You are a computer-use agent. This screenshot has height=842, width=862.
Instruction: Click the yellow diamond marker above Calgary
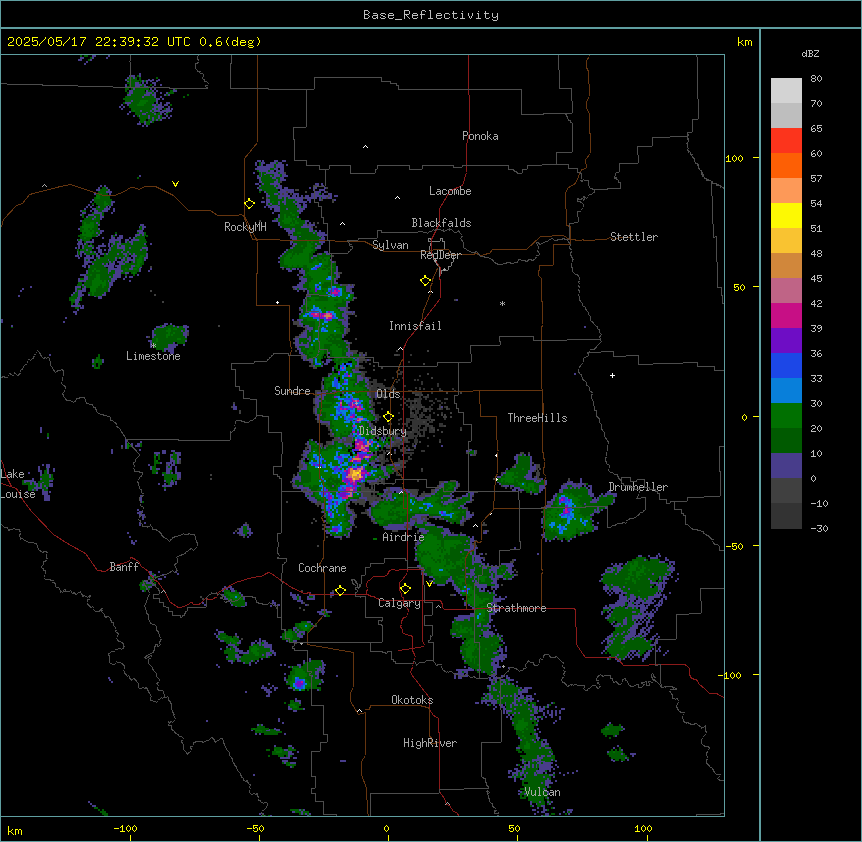tap(405, 589)
